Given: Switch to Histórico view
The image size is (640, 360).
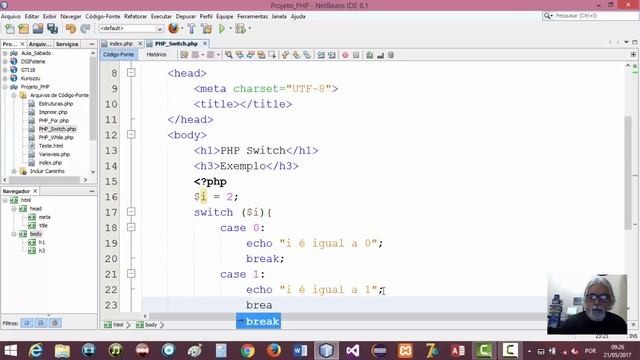Looking at the screenshot, I should pos(156,54).
